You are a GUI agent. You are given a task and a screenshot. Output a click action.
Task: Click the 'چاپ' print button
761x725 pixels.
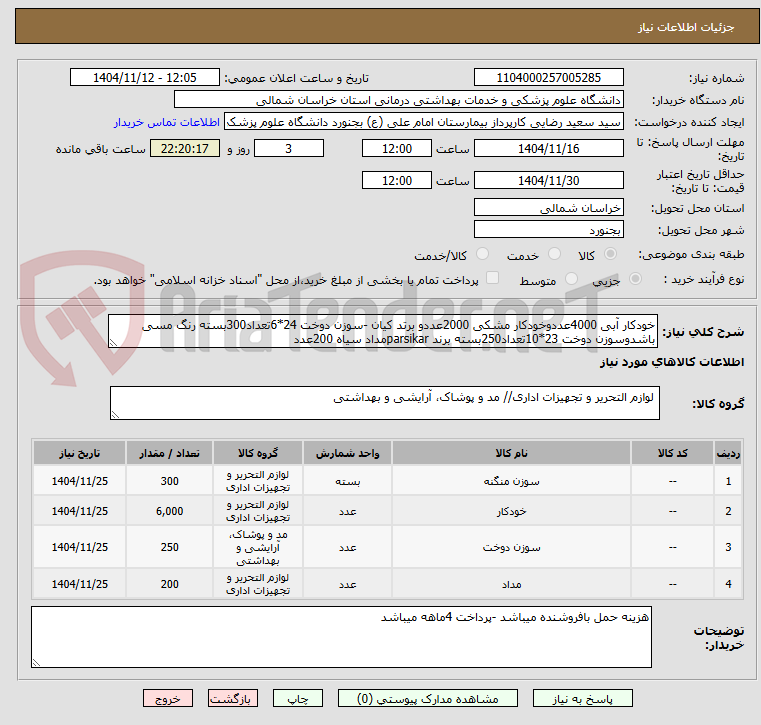point(298,698)
